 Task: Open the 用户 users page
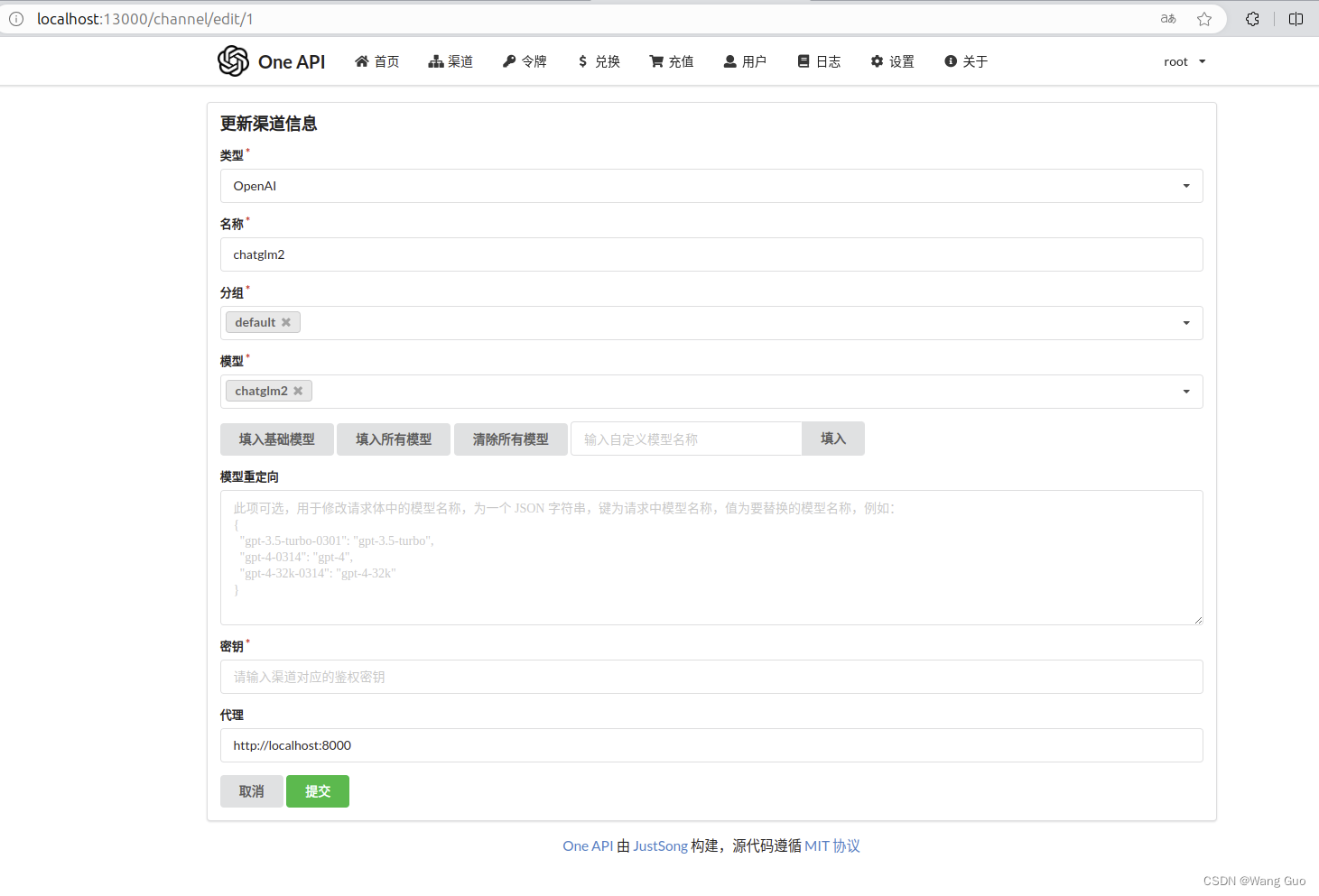pos(745,61)
